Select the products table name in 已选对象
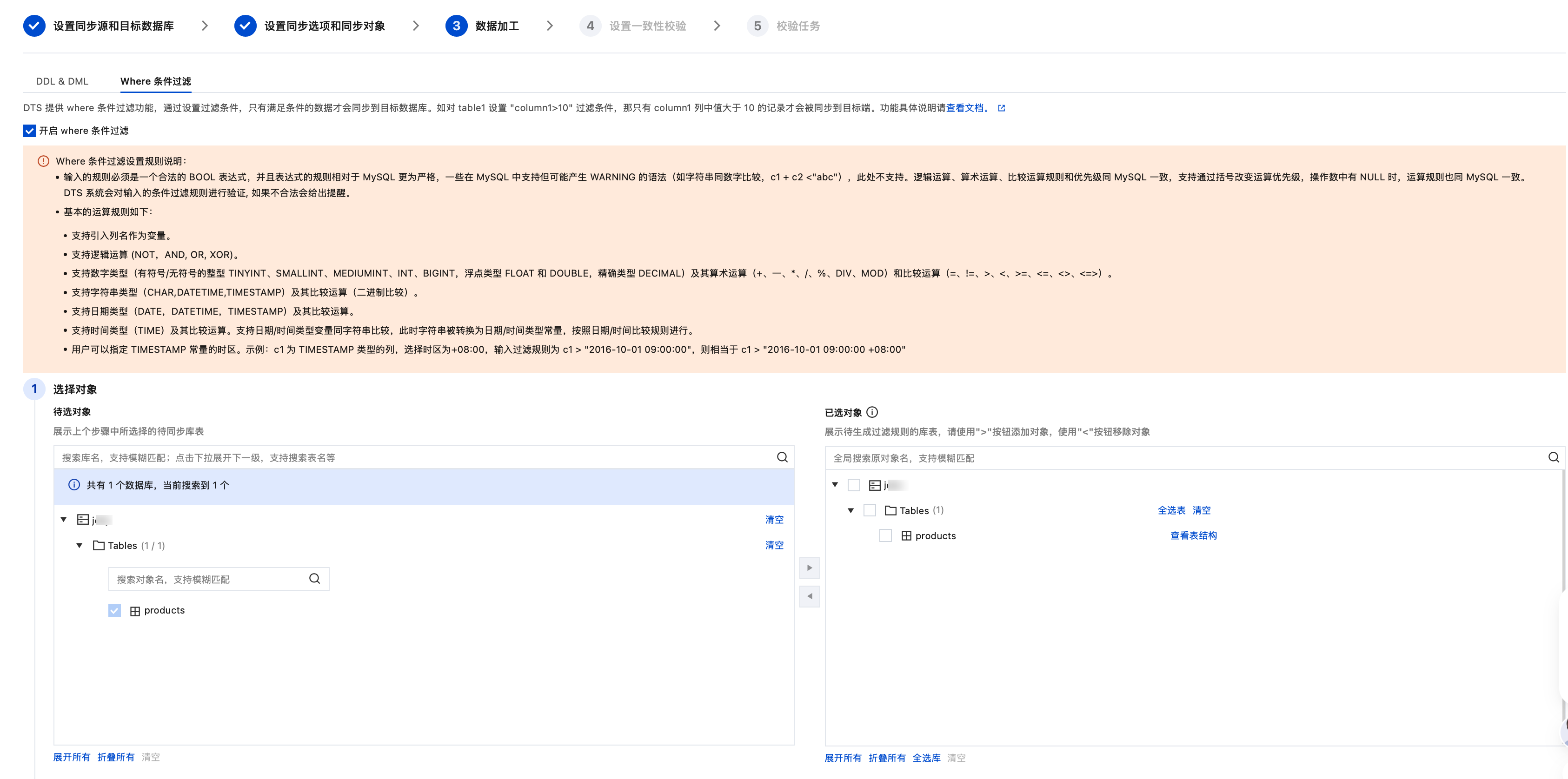The width and height of the screenshot is (1568, 779). (936, 536)
